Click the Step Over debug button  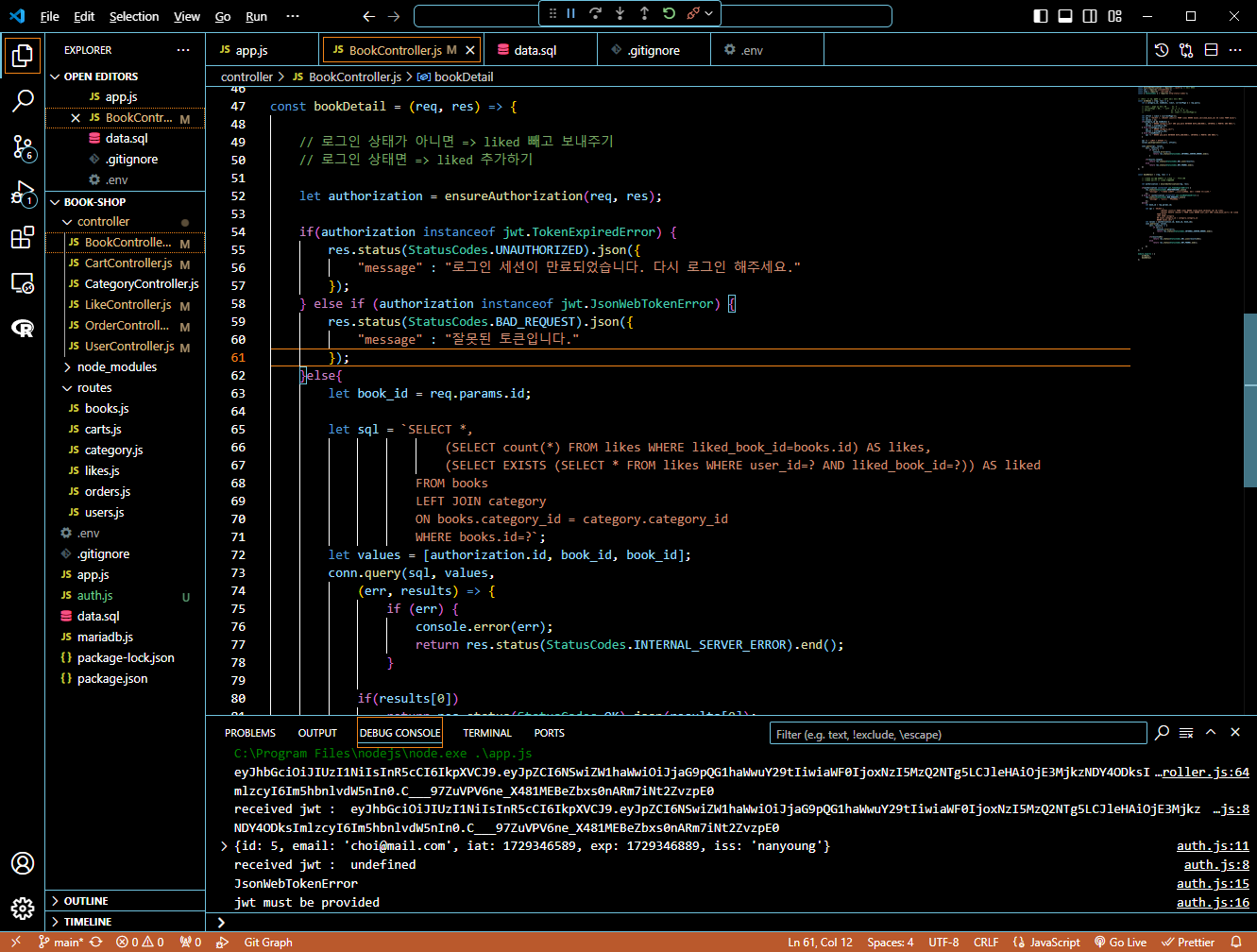pos(595,13)
